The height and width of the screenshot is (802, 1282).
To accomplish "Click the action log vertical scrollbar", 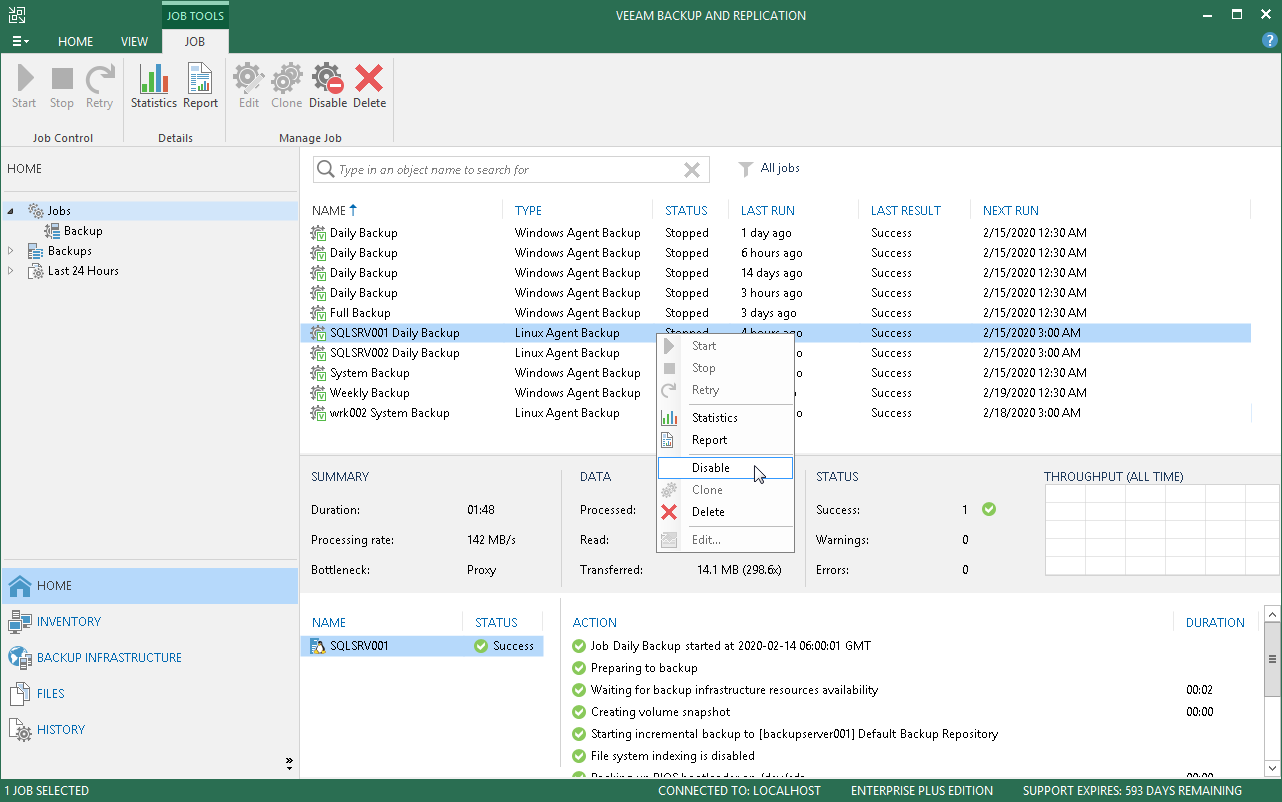I will click(x=1272, y=660).
